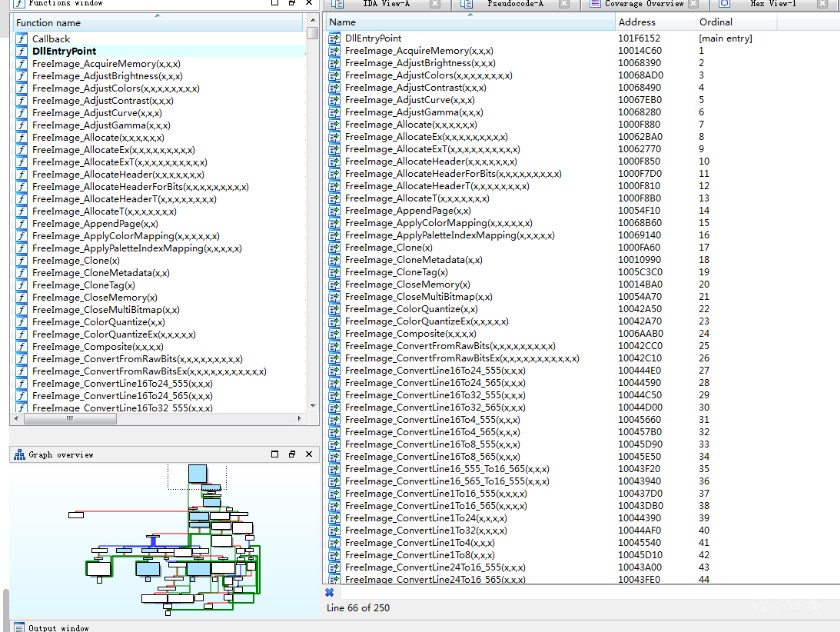Click the address 10068AD0
840x632 pixels.
pos(641,76)
